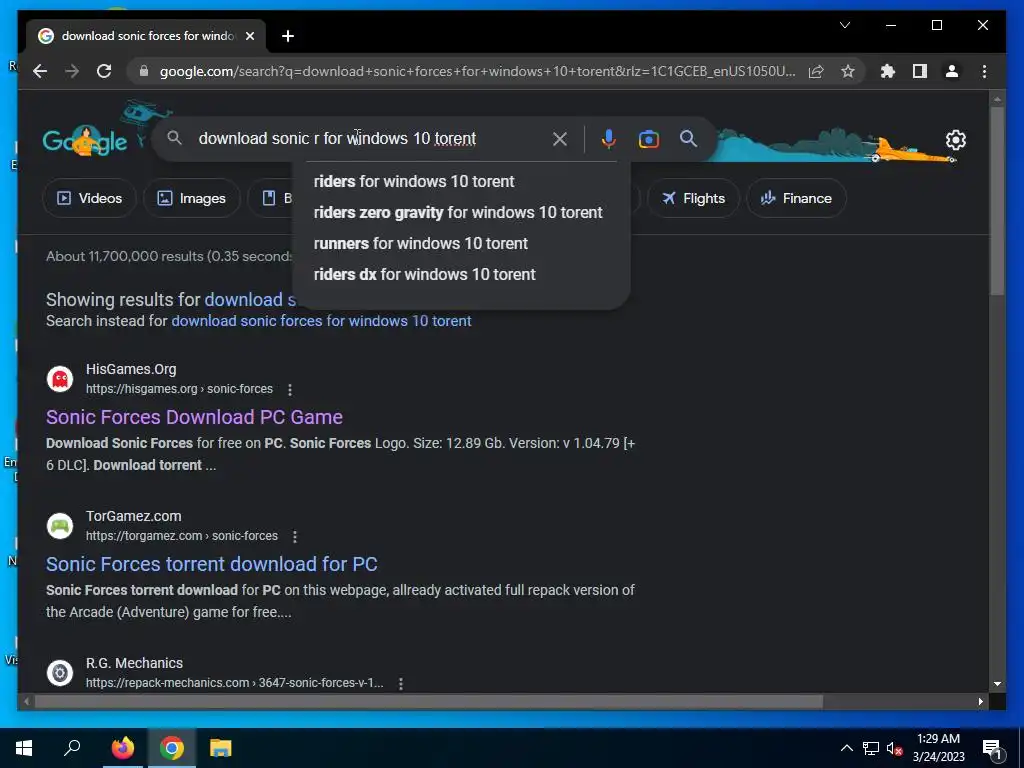Click the HisGames.Org site favicon
The width and height of the screenshot is (1024, 768).
click(x=60, y=379)
